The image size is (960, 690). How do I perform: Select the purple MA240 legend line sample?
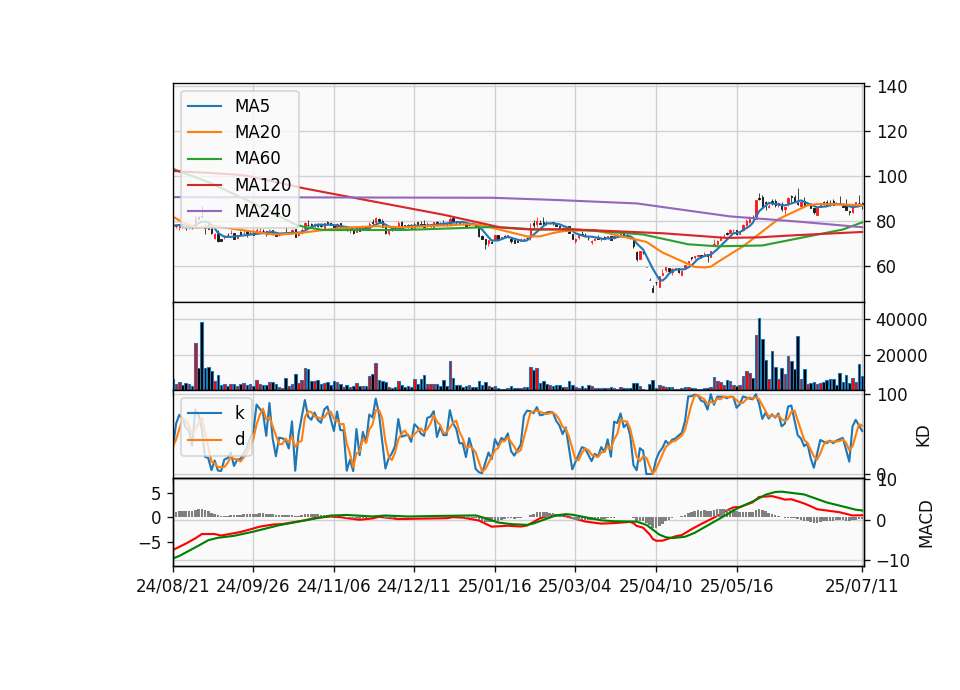pyautogui.click(x=204, y=211)
